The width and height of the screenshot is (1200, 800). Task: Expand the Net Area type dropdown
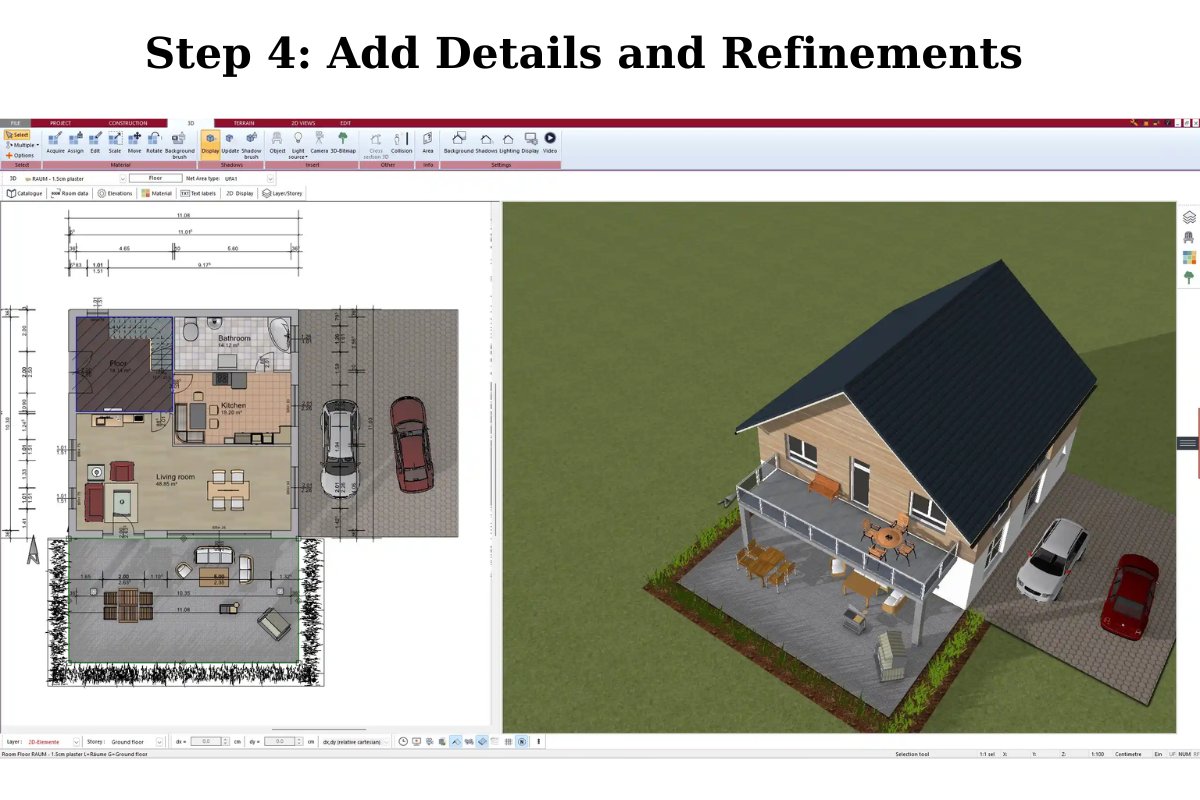point(269,178)
